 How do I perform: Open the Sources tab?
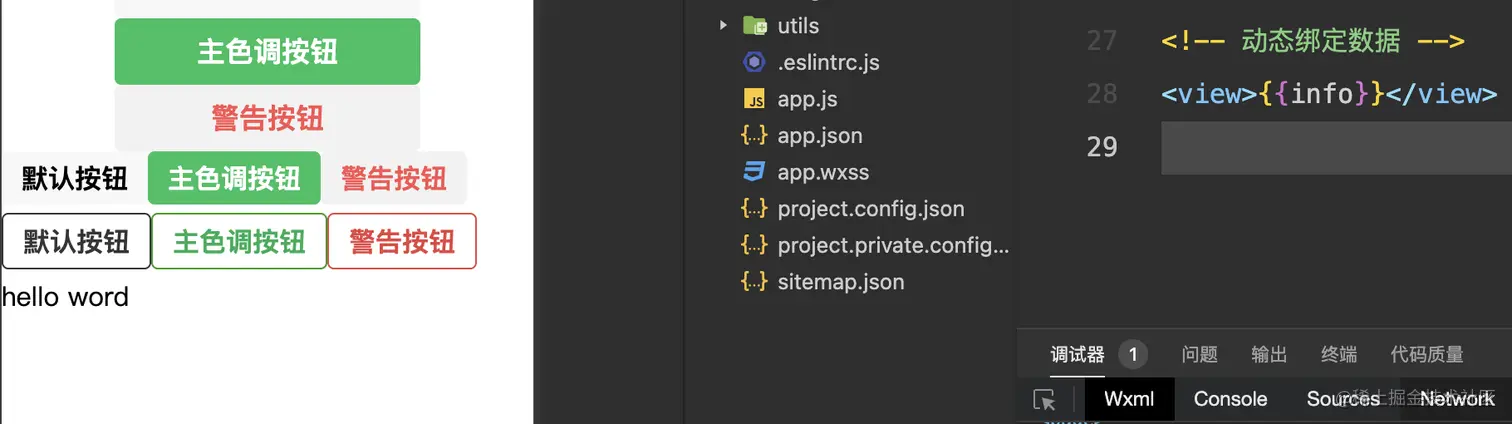(1342, 399)
